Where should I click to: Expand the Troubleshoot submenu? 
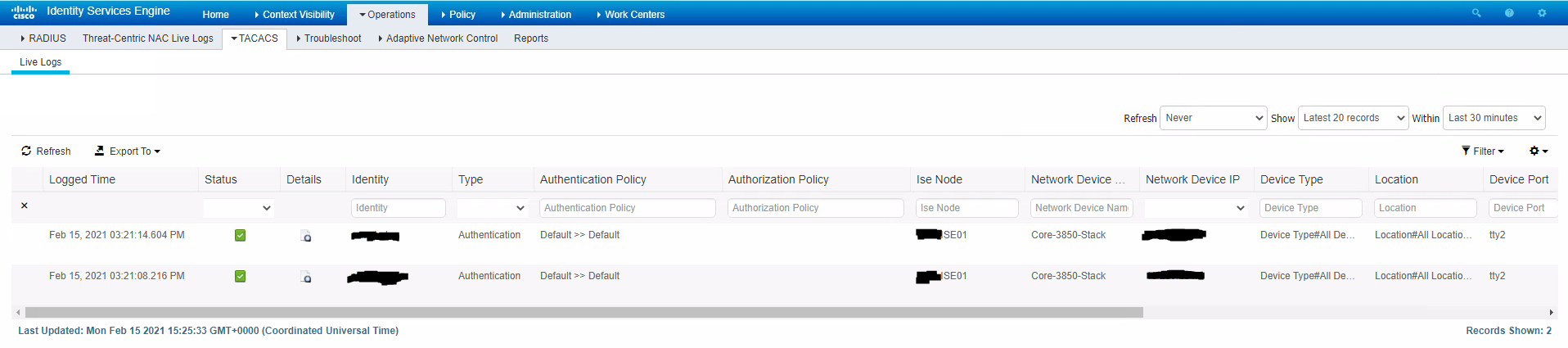click(328, 38)
